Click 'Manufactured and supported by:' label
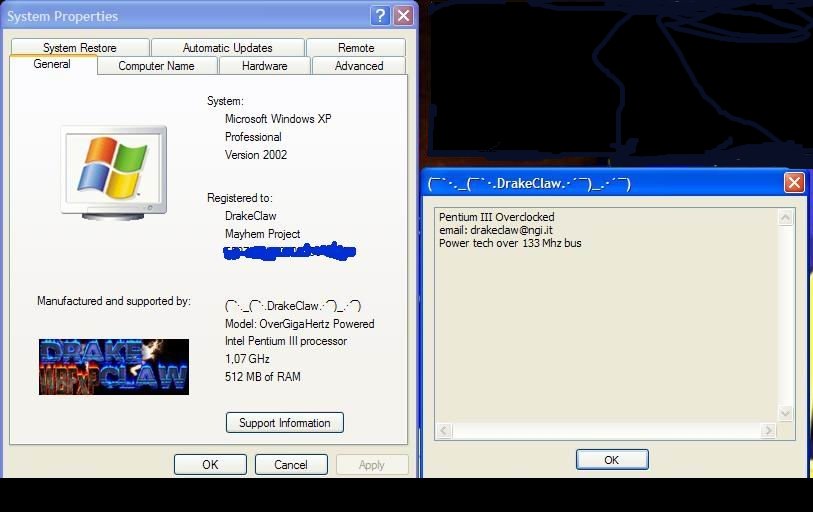The width and height of the screenshot is (813, 512). [114, 301]
